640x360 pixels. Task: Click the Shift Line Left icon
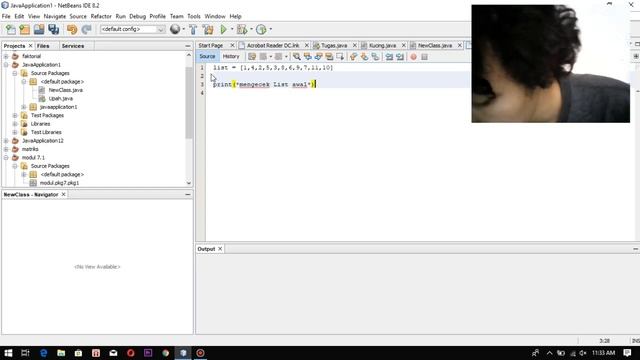[389, 57]
